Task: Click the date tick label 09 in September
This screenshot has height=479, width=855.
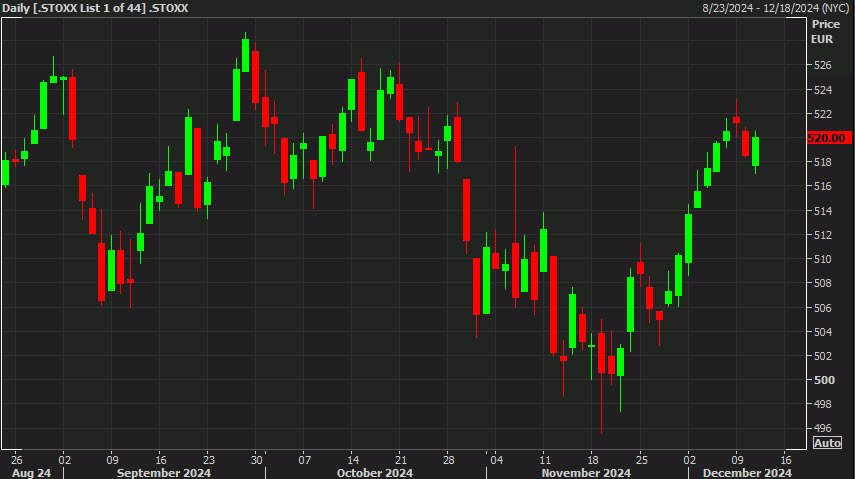Action: tap(112, 459)
